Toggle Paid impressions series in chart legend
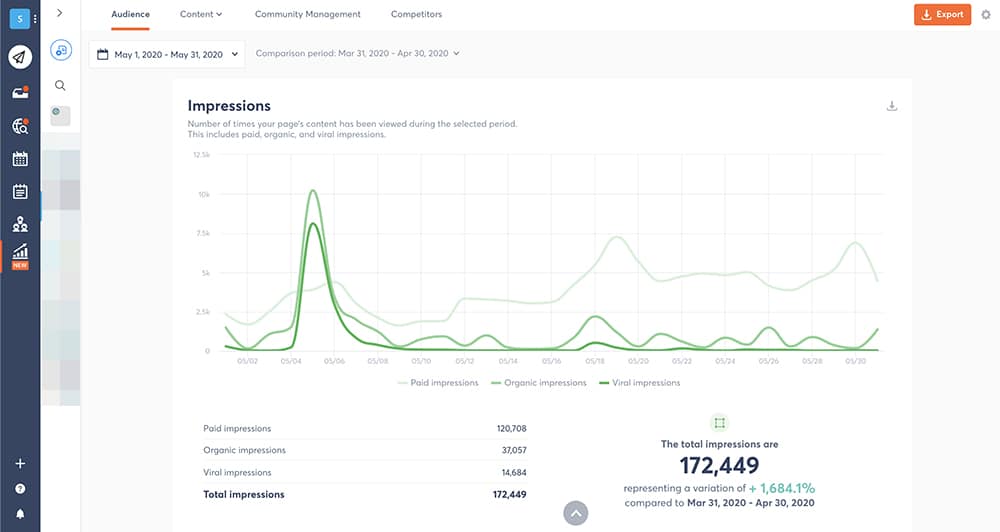 click(438, 383)
